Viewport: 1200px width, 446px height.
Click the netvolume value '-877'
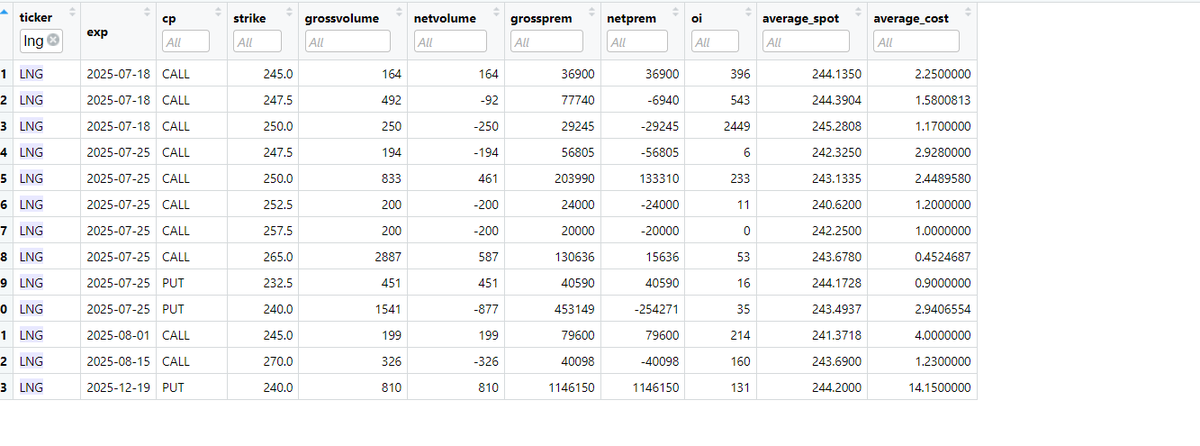coord(486,308)
